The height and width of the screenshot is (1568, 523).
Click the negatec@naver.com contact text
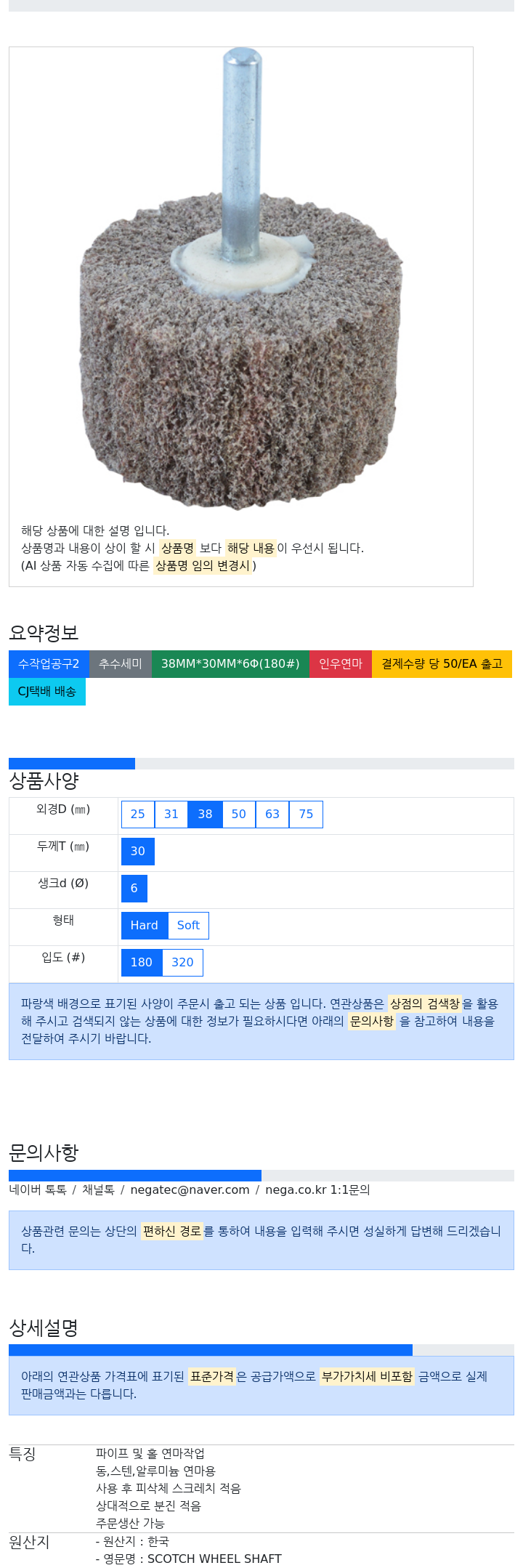point(190,1190)
